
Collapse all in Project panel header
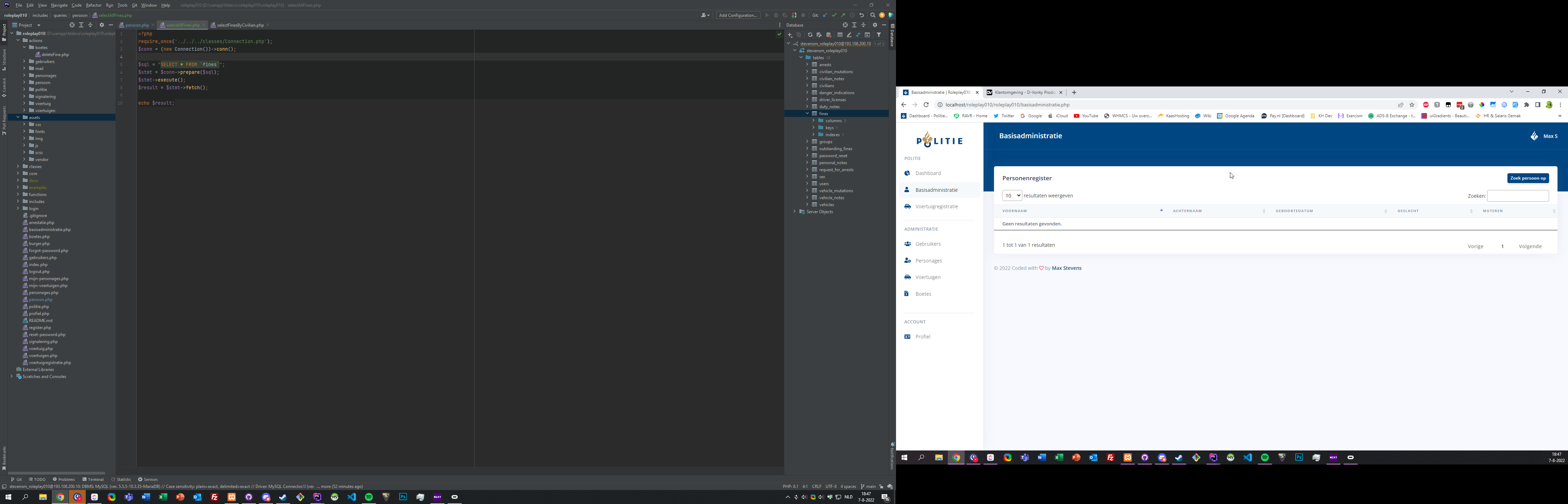(x=91, y=25)
